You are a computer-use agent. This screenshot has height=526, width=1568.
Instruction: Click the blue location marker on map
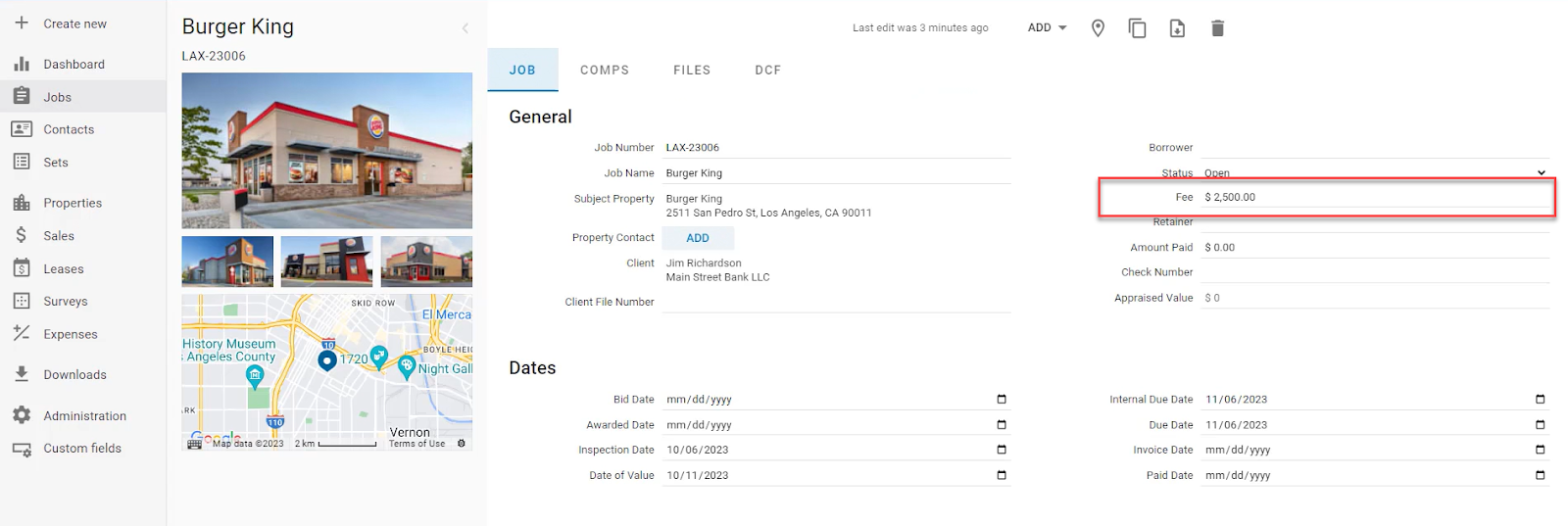[x=327, y=360]
